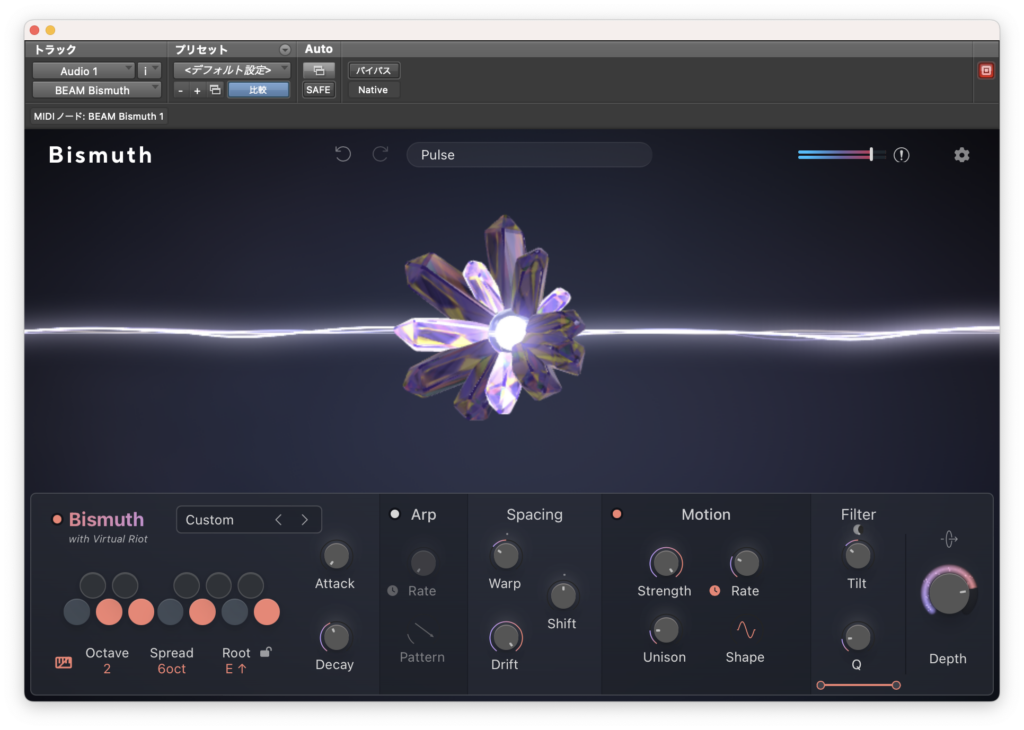Click the Arp Rate clock sync icon

(392, 590)
